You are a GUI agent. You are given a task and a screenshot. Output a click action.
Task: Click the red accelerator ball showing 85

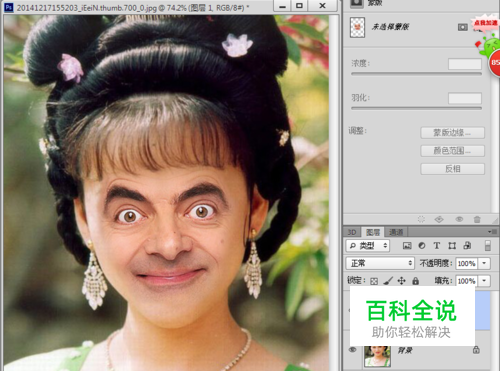495,62
